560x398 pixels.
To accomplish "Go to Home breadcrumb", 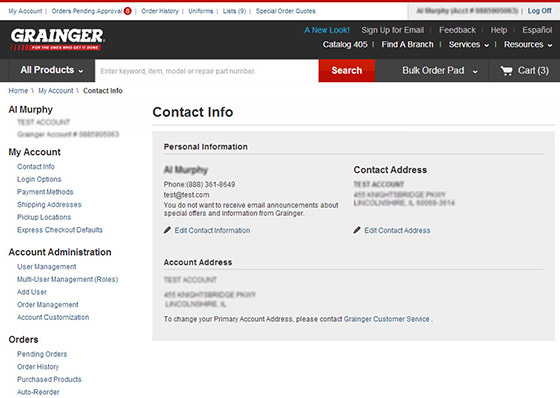I will click(x=18, y=91).
